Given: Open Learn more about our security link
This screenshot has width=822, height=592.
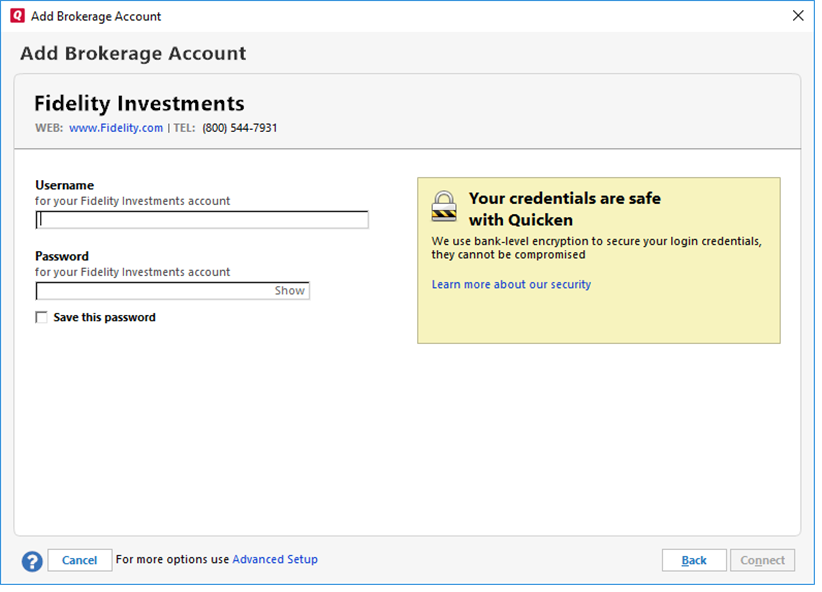Looking at the screenshot, I should [511, 285].
